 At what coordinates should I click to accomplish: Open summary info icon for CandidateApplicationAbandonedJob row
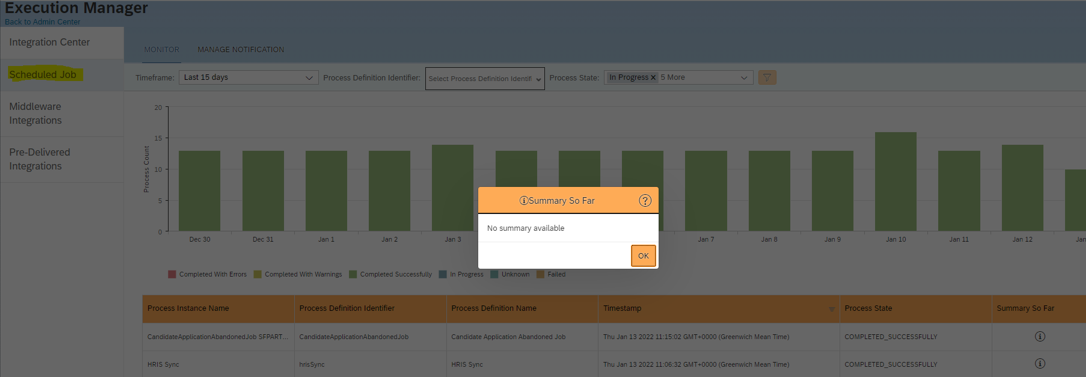[1040, 336]
